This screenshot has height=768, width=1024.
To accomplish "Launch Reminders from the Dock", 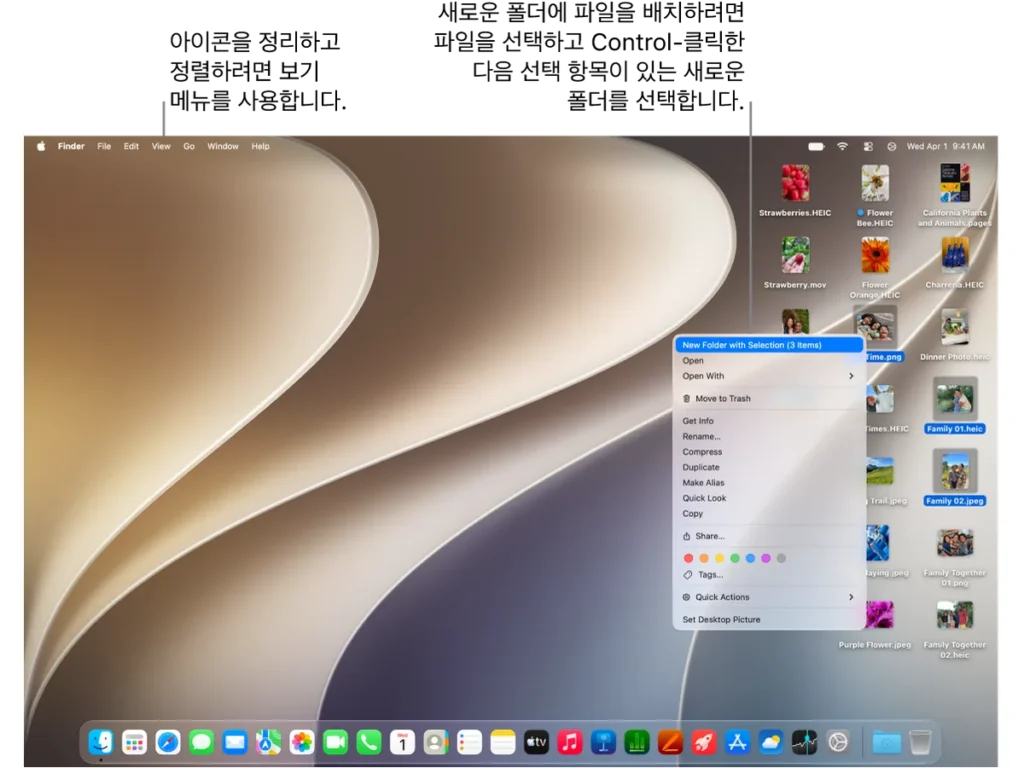I will click(470, 743).
